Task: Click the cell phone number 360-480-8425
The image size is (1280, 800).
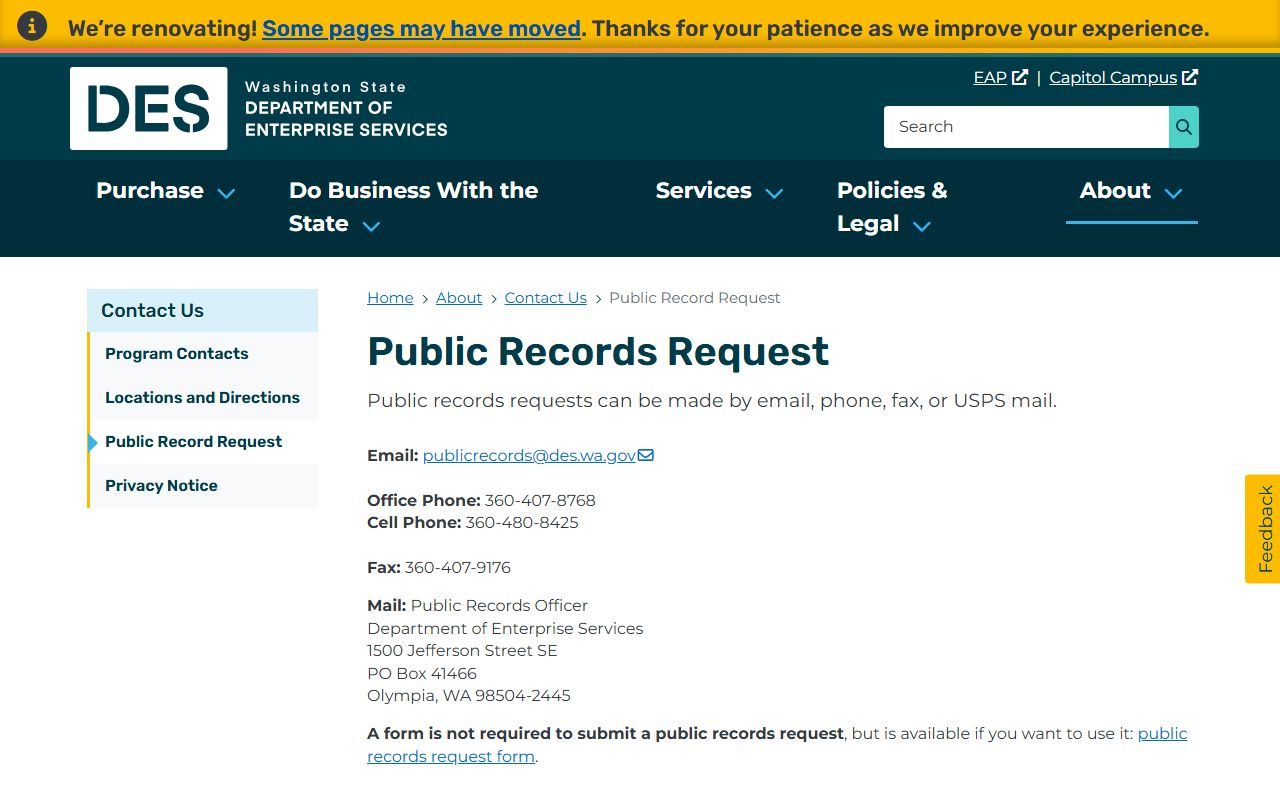Action: 522,522
